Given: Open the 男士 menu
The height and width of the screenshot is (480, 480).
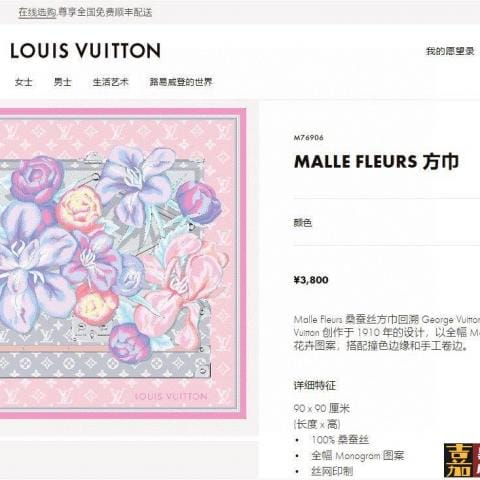Looking at the screenshot, I should click(x=62, y=82).
